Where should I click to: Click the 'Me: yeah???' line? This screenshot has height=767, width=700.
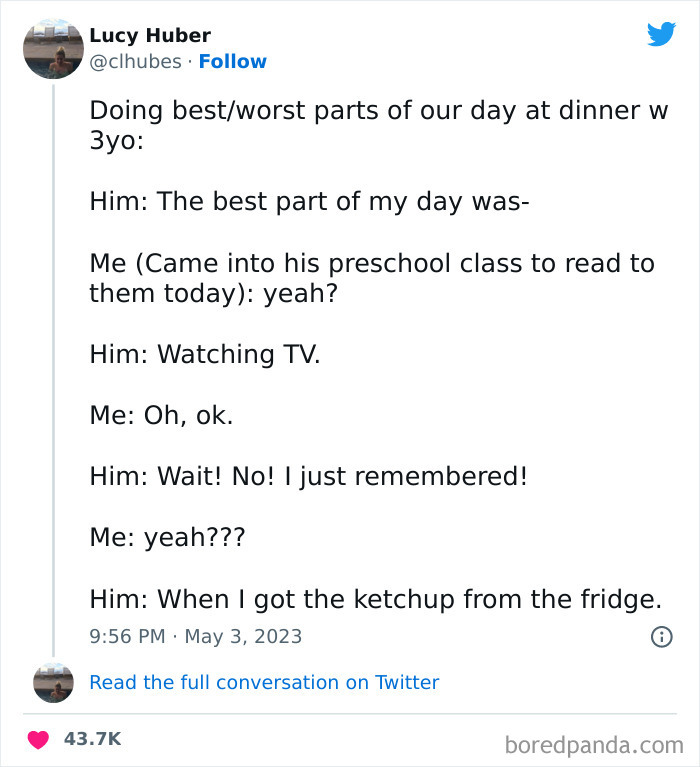coord(167,537)
